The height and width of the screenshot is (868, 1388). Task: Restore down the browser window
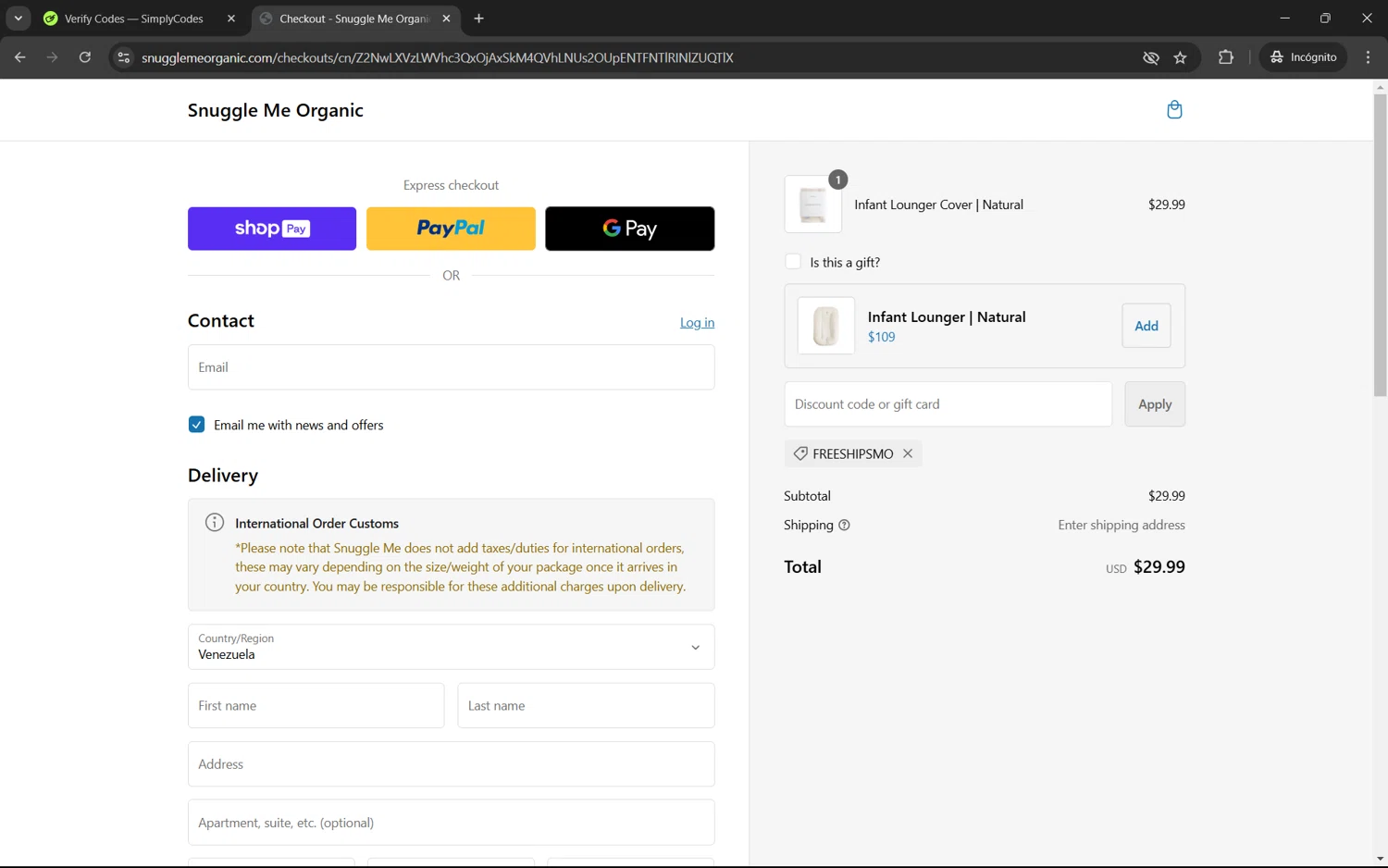(x=1325, y=19)
